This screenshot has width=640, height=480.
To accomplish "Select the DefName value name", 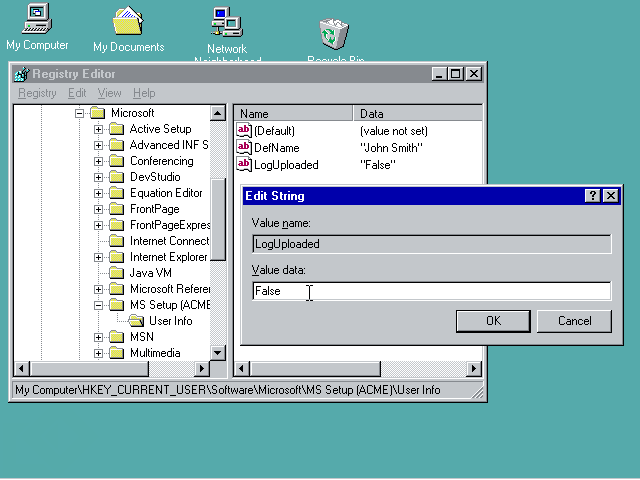I will point(276,148).
